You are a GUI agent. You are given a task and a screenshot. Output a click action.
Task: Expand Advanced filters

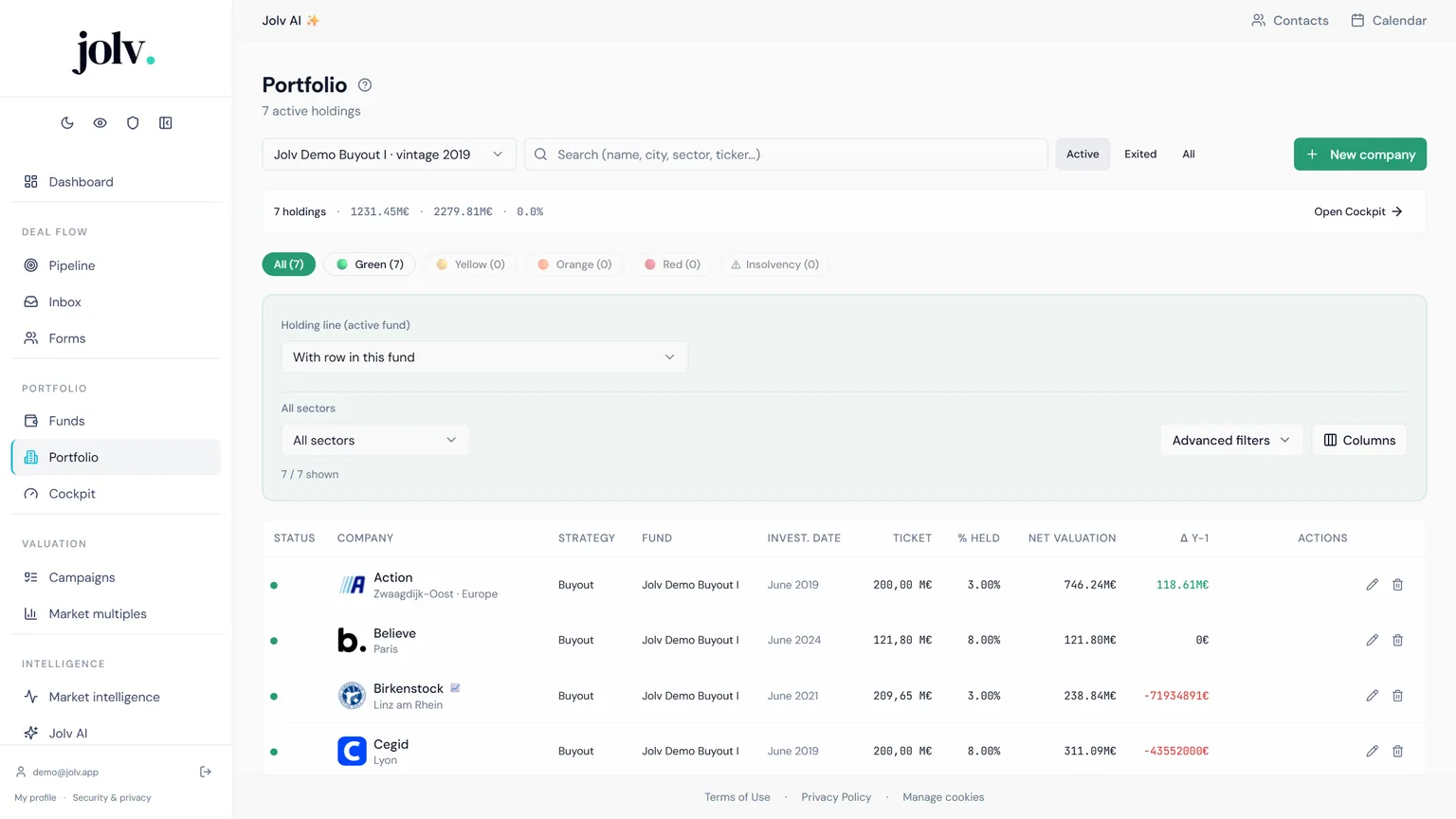point(1231,440)
